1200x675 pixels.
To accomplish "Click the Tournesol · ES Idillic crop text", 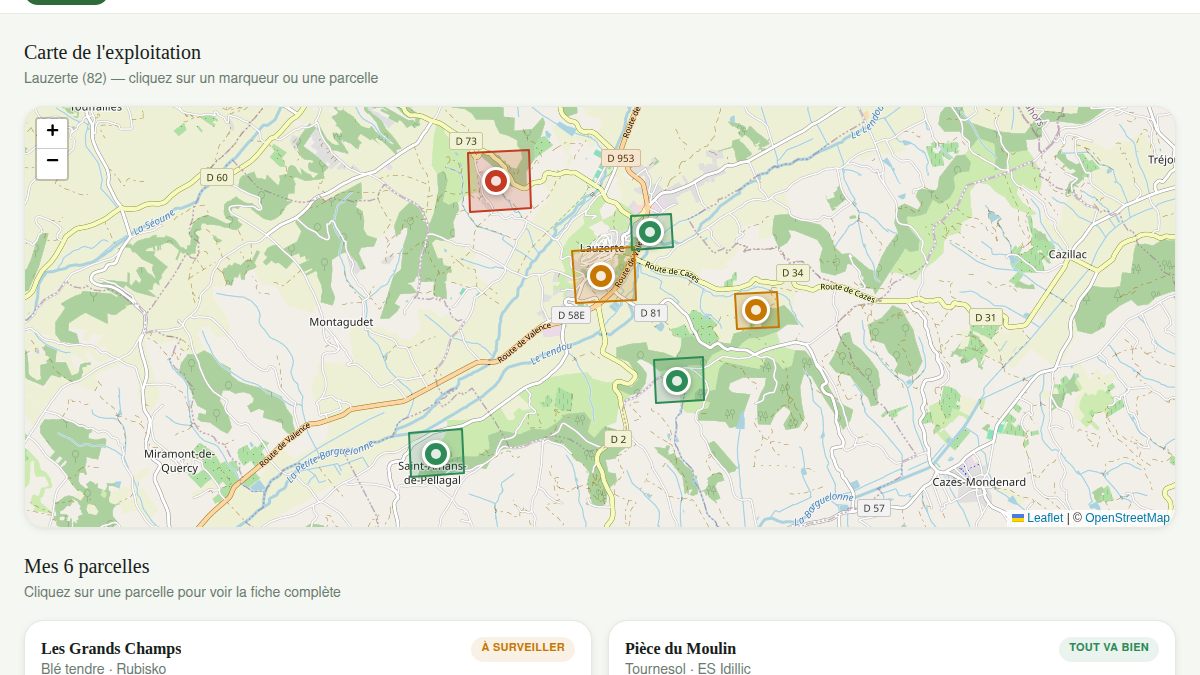I will coord(688,668).
